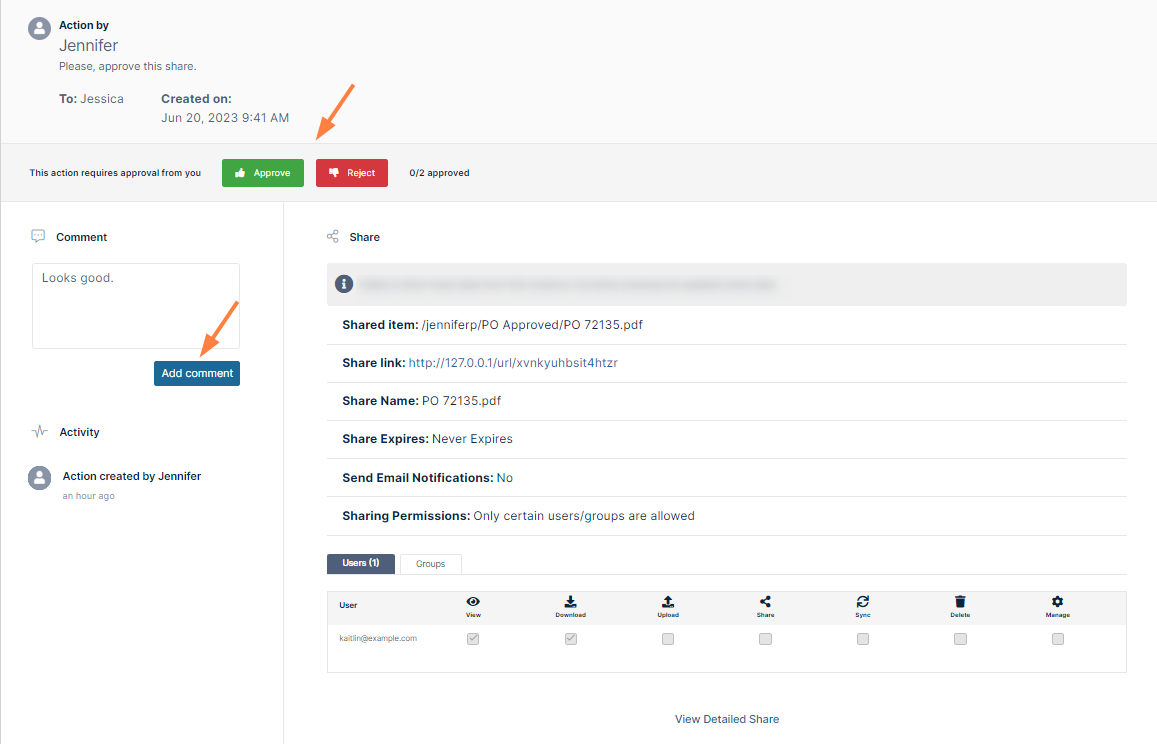
Task: Enable Manage permission for kaitlin@example.com
Action: 1057,639
